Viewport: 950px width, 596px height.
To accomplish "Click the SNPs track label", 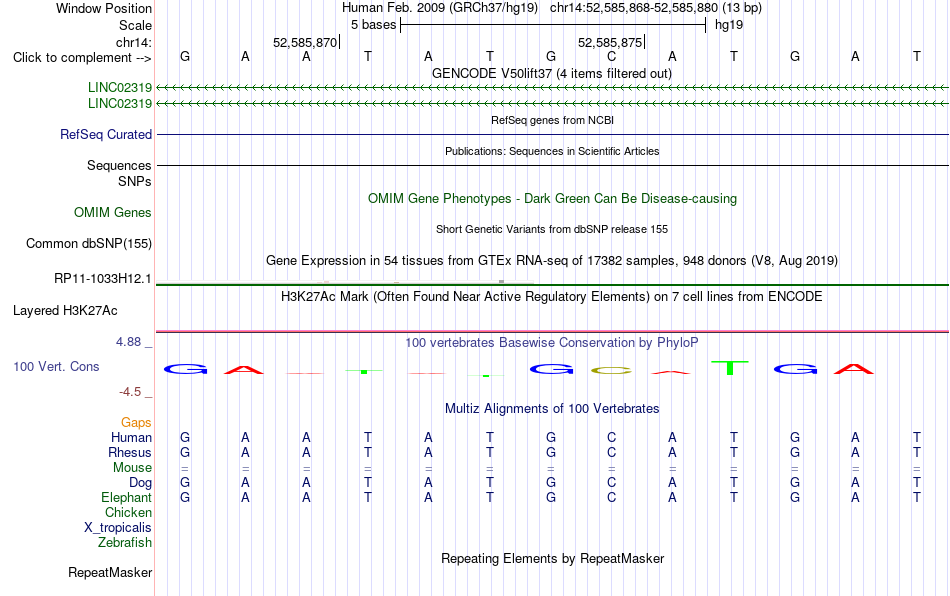I will pos(135,181).
